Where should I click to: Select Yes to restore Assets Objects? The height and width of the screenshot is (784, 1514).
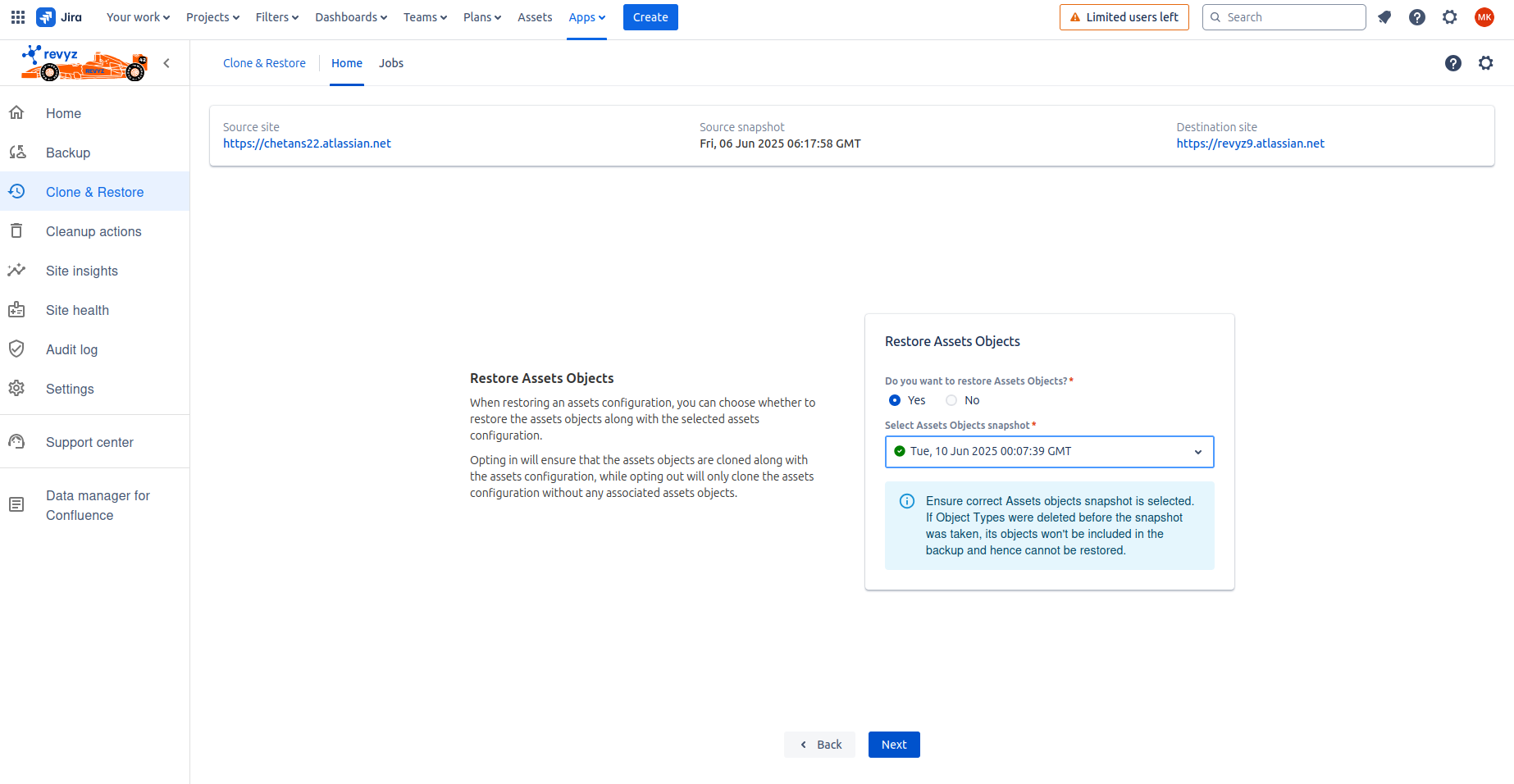[895, 400]
